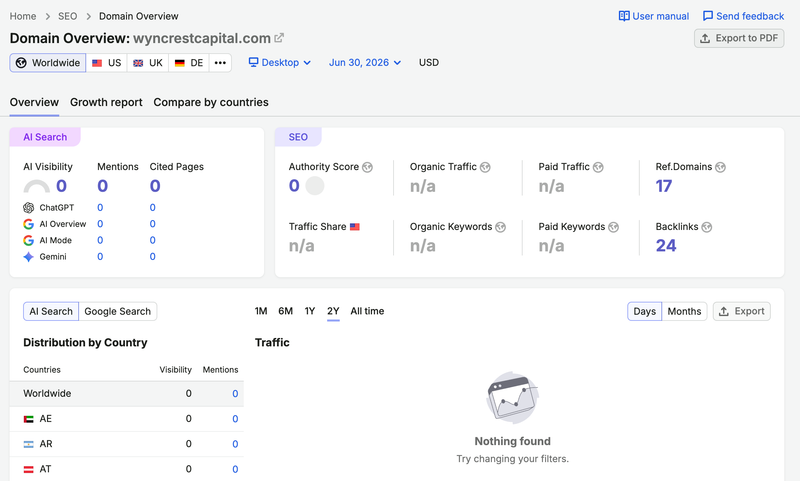Click Export to PDF button
This screenshot has width=800, height=481.
click(739, 38)
